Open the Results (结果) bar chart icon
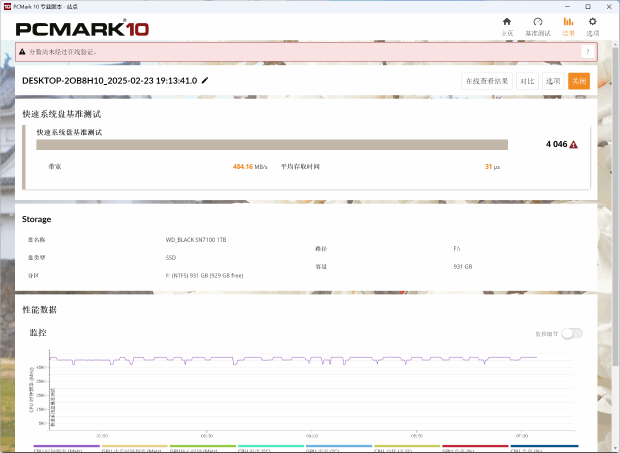The image size is (620, 453). pyautogui.click(x=568, y=22)
